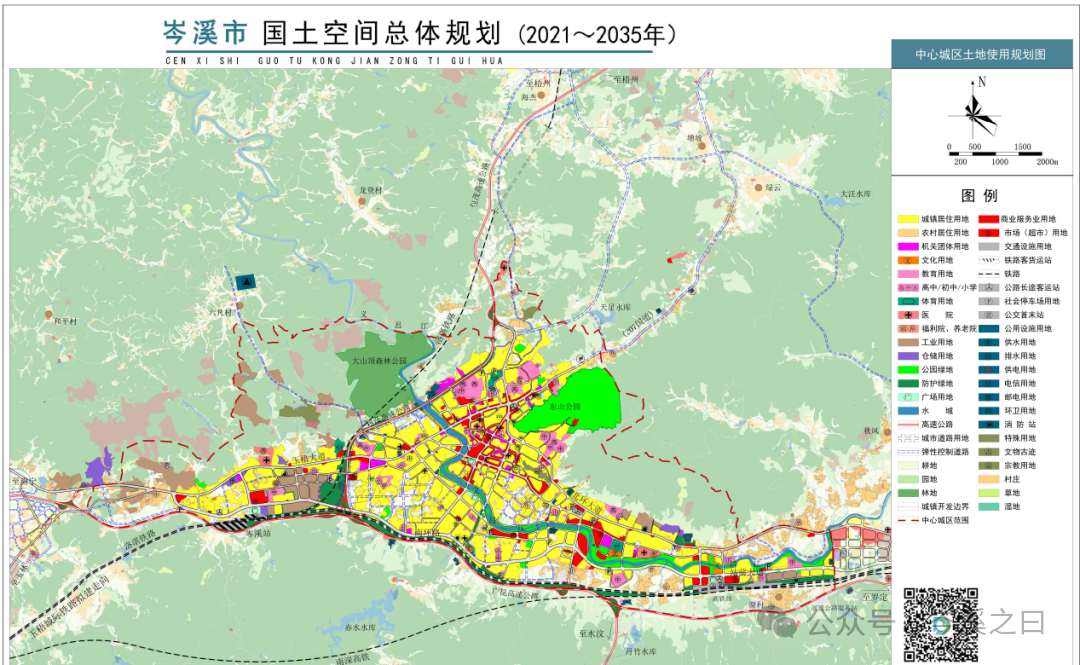Click the 岑溪站 station label
The width and height of the screenshot is (1080, 665).
(258, 533)
